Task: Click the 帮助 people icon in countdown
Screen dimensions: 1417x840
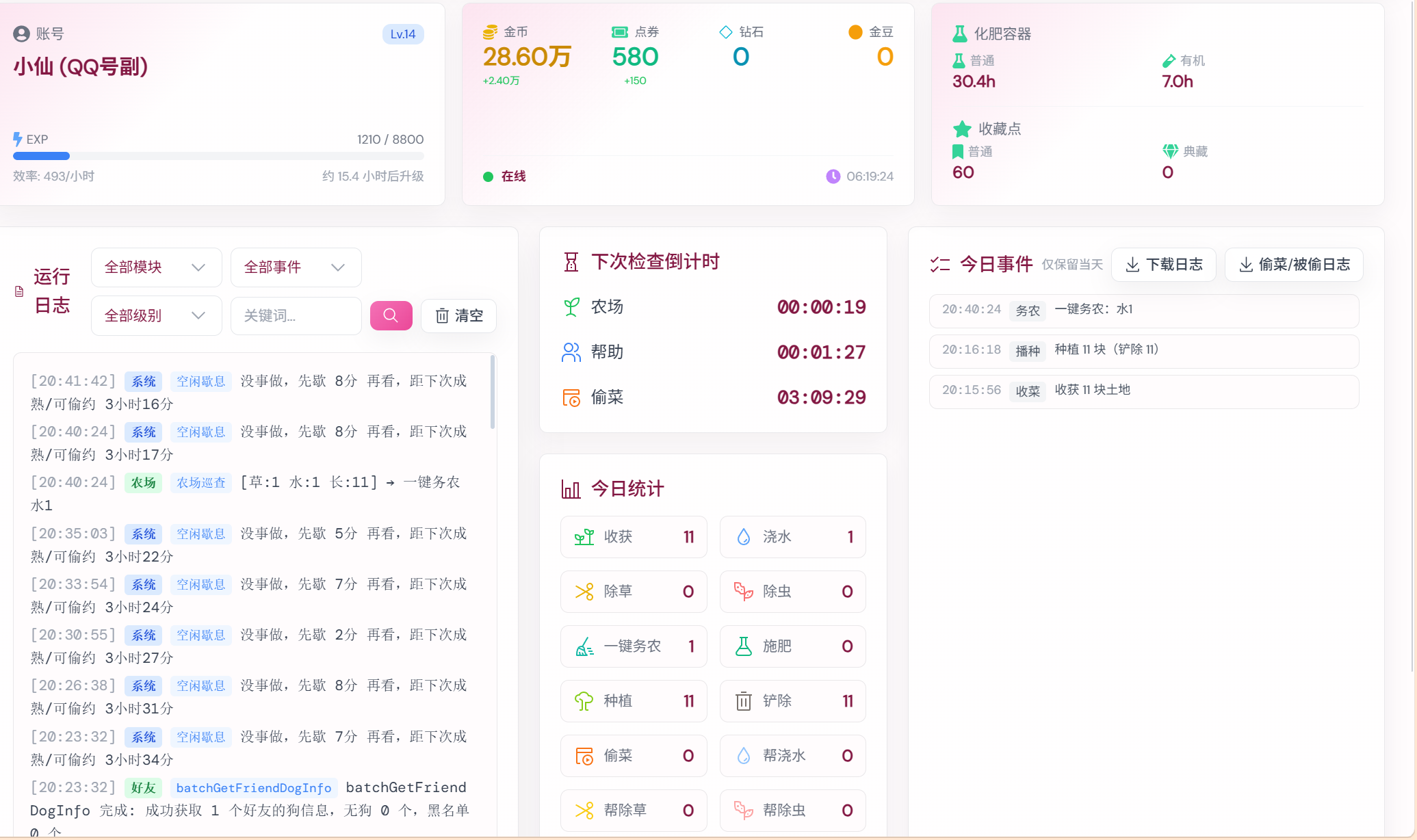Action: click(x=571, y=352)
